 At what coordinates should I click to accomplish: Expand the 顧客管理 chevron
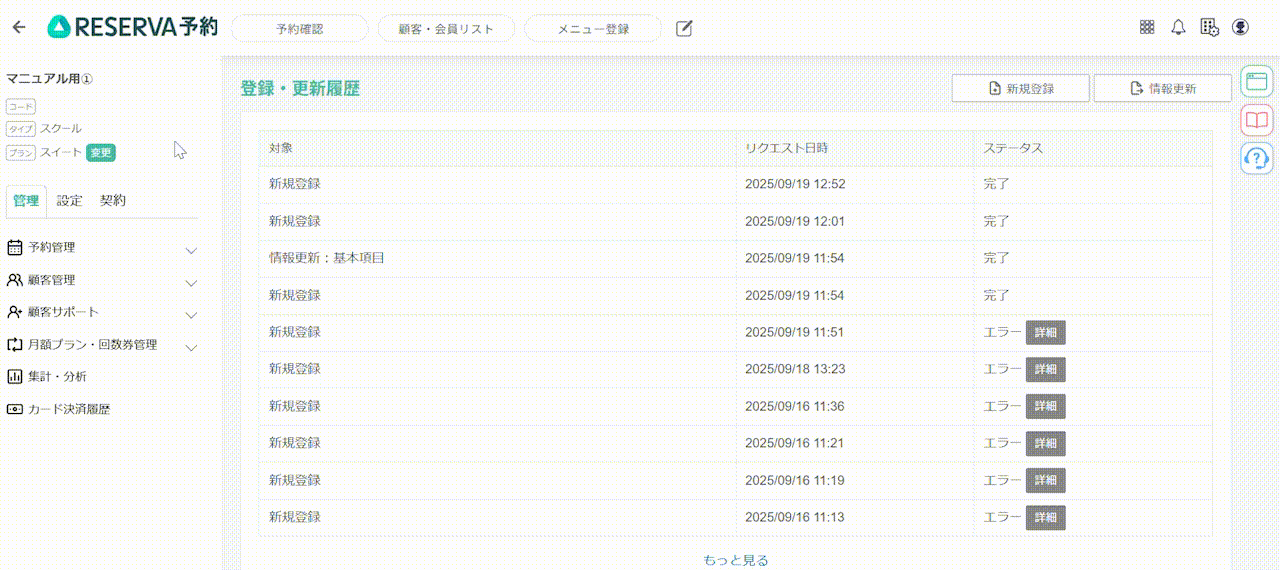191,283
